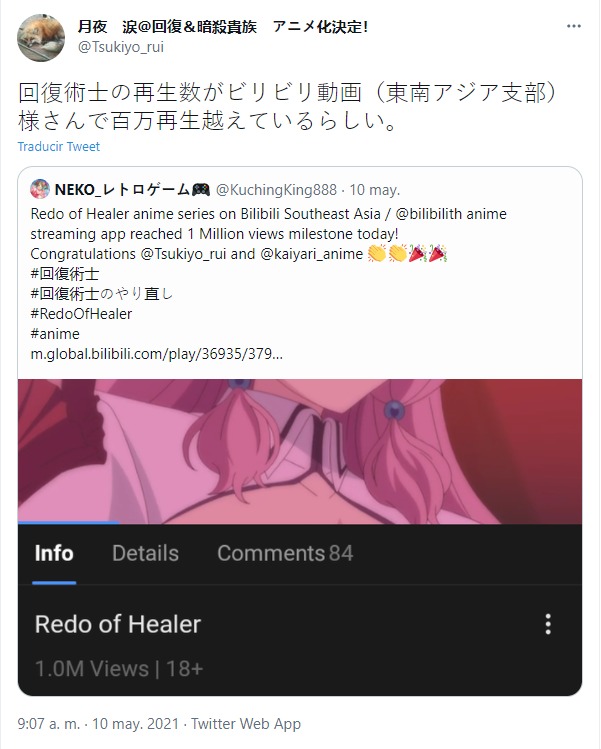Viewport: 601px width, 749px height.
Task: Open the tweet's three-dot more options menu
Action: tap(573, 26)
